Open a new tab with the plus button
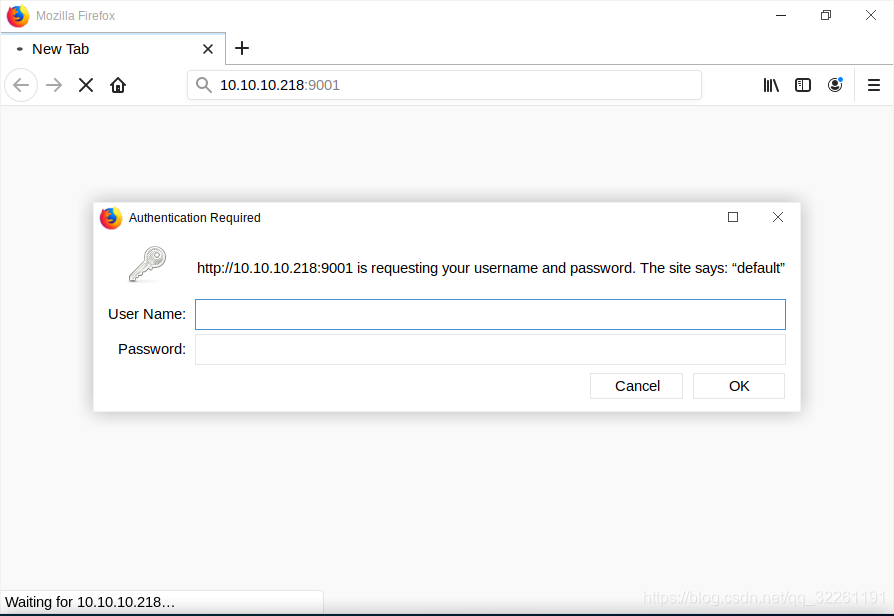Viewport: 894px width, 616px height. click(242, 48)
